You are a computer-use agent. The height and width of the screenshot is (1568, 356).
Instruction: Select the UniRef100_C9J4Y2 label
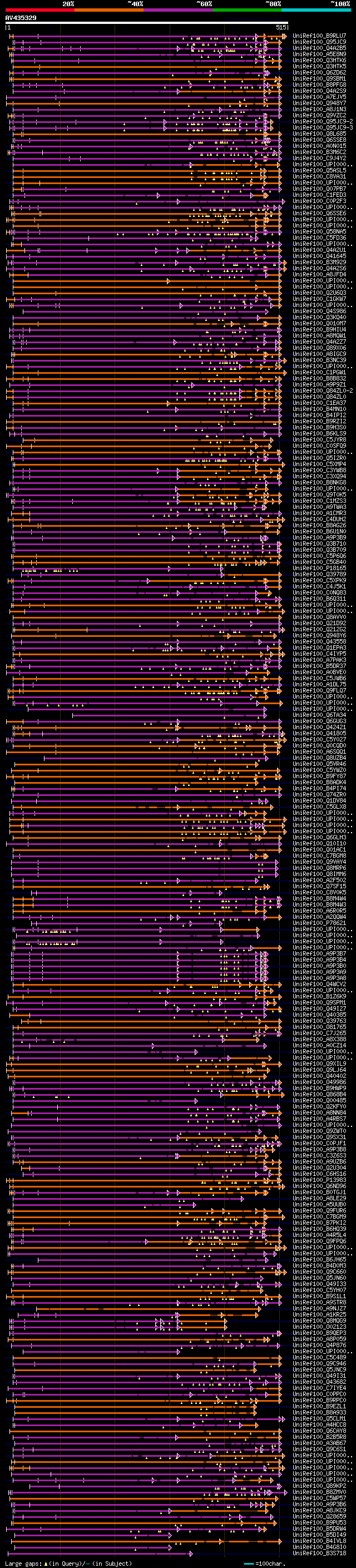(x=319, y=159)
